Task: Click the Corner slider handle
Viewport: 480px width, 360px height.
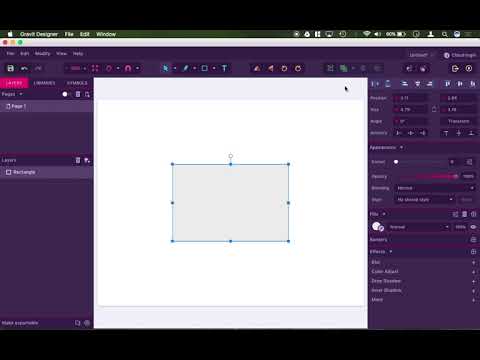Action: pos(396,162)
